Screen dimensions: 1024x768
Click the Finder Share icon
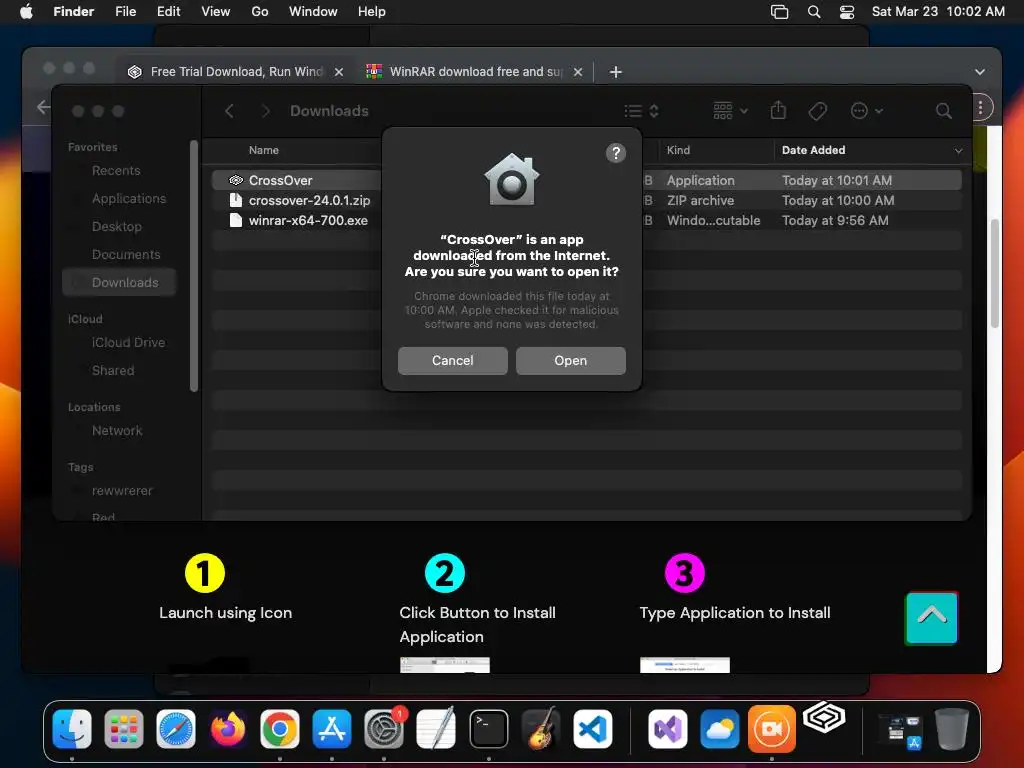click(x=778, y=110)
